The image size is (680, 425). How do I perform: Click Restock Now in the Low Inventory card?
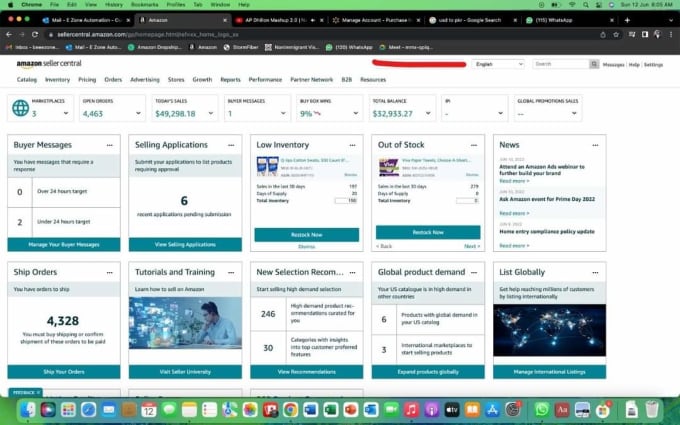[307, 235]
